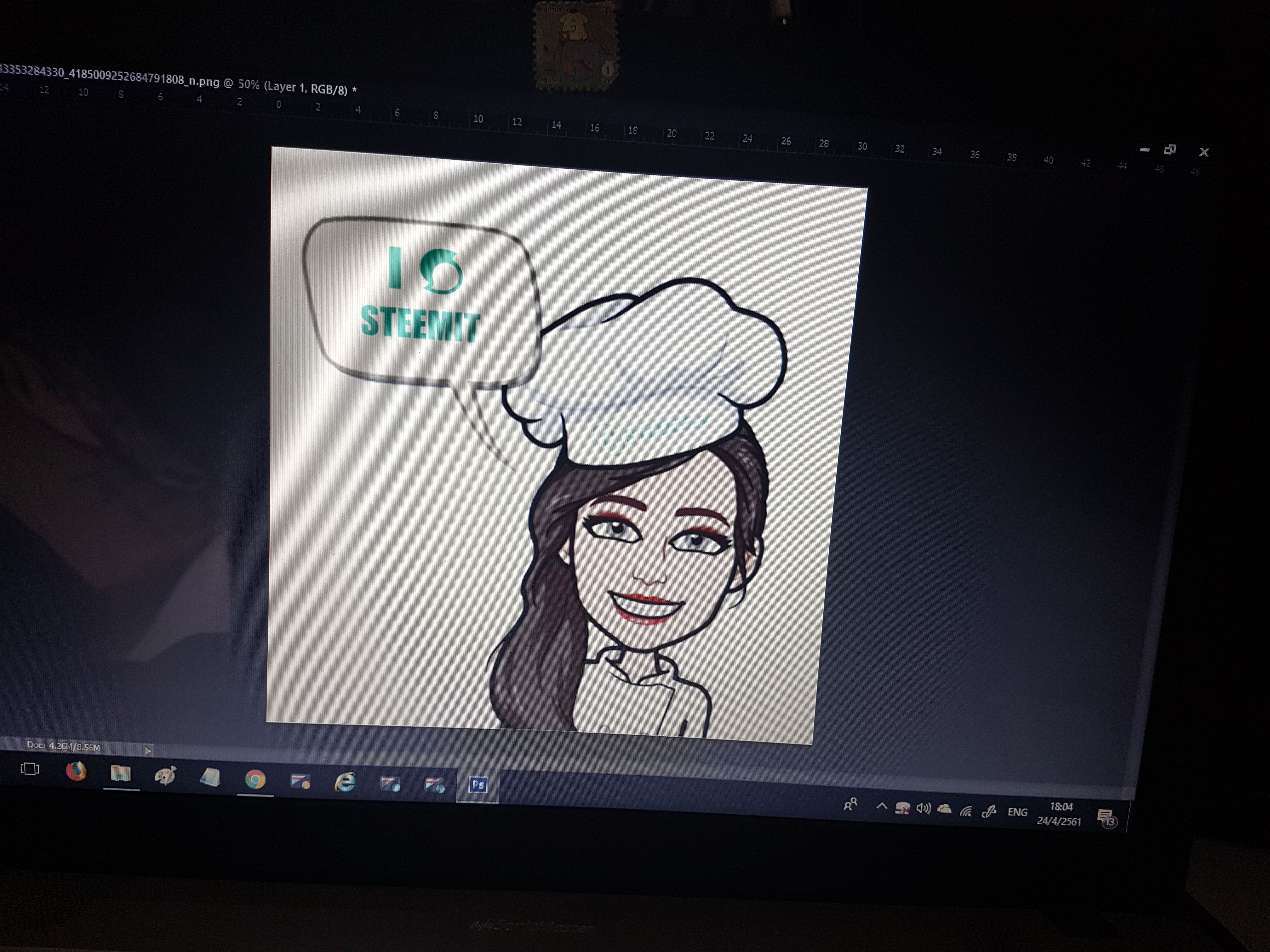Open the network icon with red X
Viewport: 1270px width, 952px height.
902,808
